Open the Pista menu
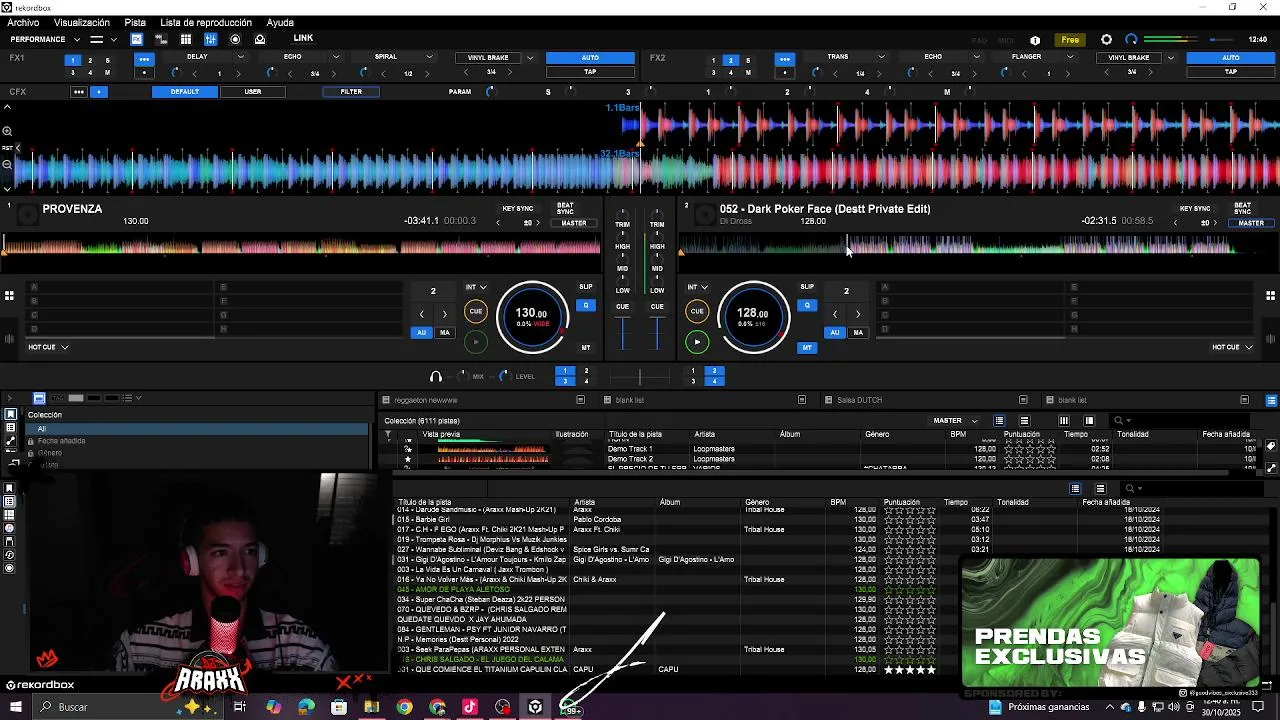This screenshot has width=1280, height=720. 135,22
